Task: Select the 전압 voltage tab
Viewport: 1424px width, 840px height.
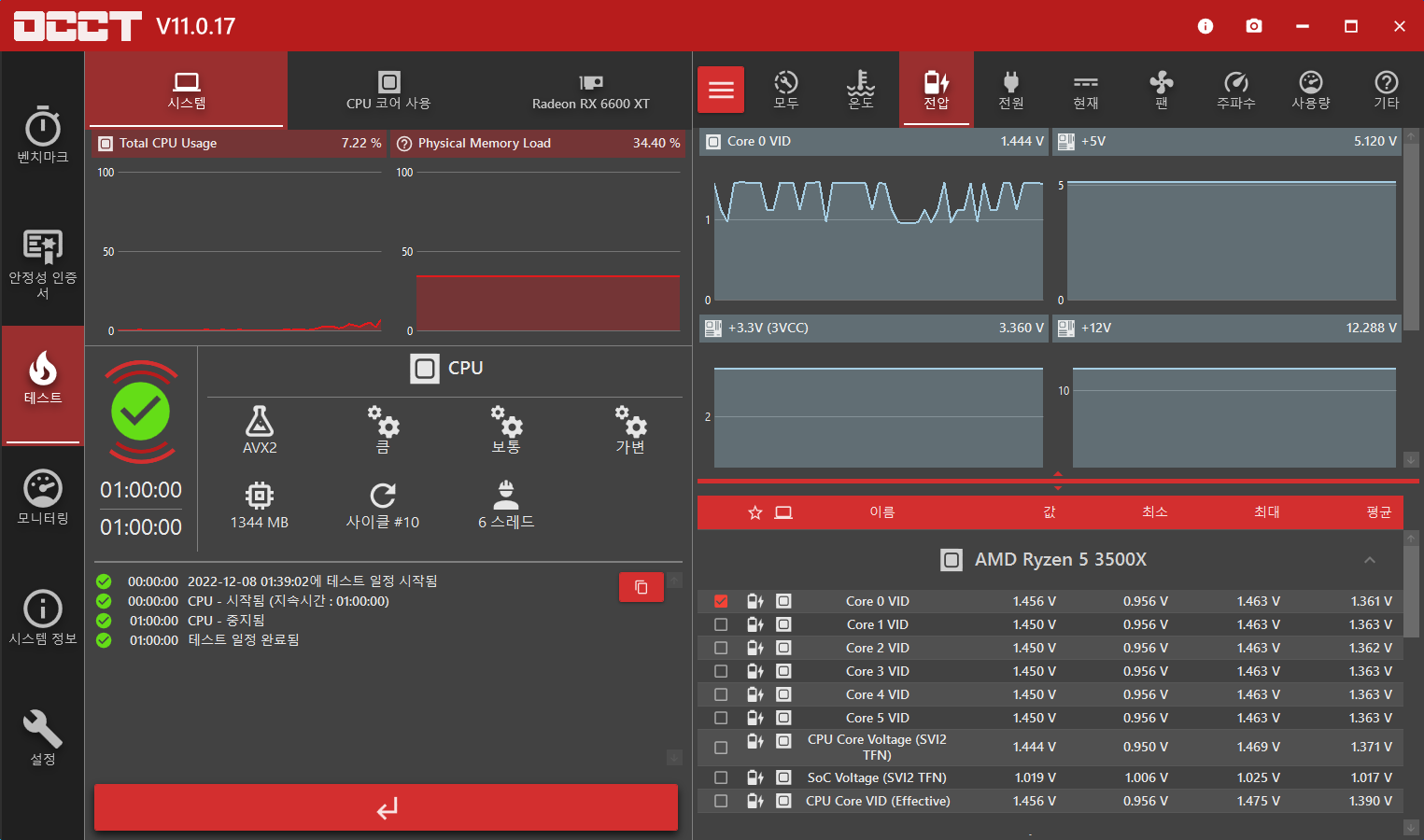Action: [937, 90]
